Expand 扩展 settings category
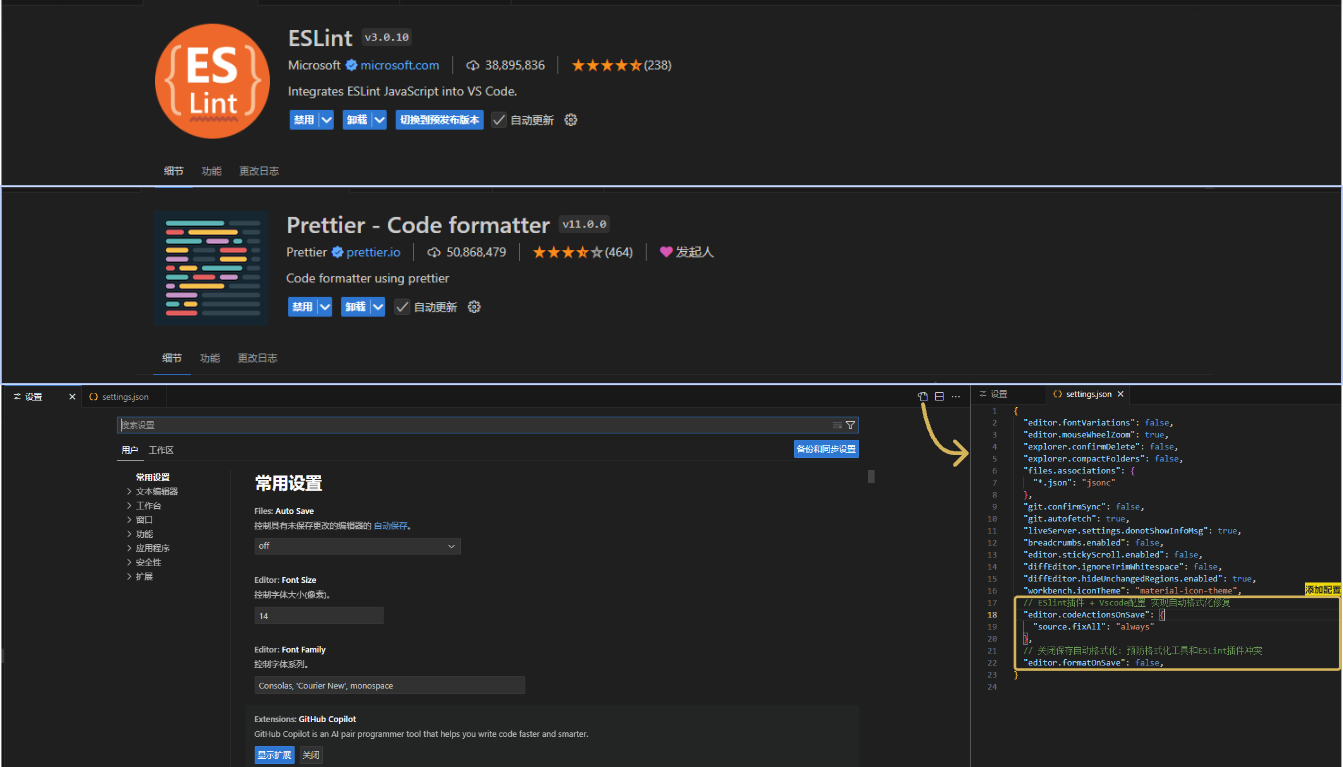 point(129,577)
